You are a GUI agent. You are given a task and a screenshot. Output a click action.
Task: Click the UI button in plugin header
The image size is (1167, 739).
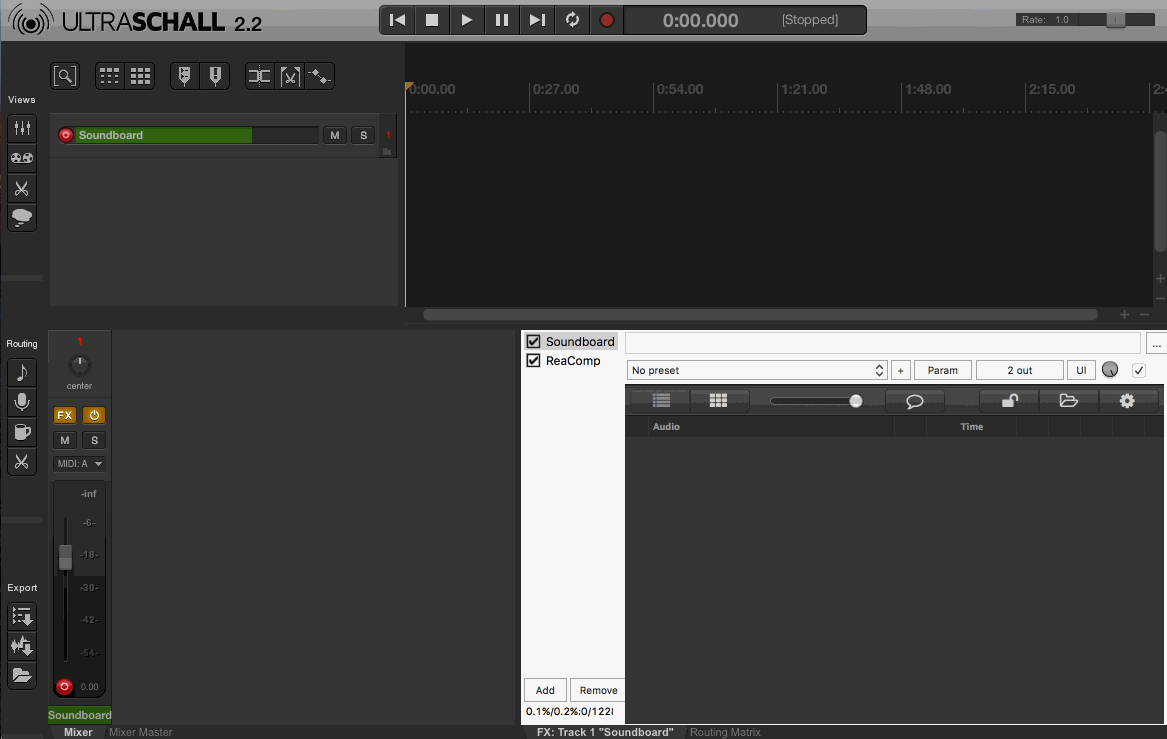point(1081,370)
